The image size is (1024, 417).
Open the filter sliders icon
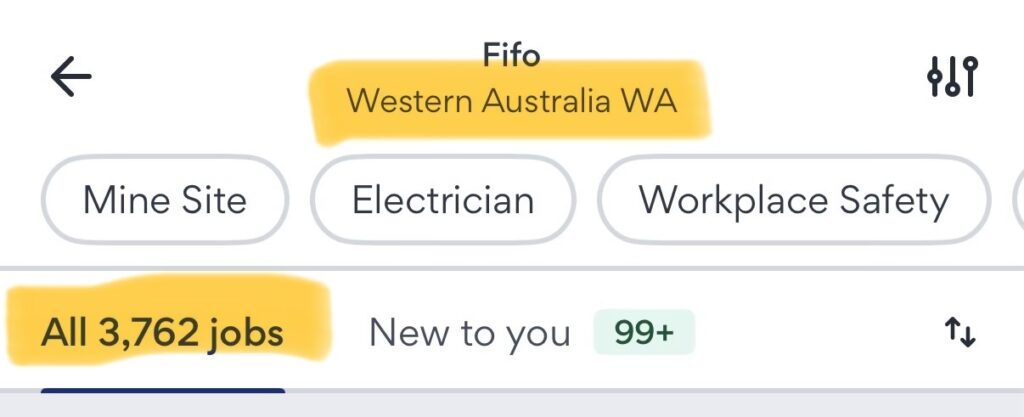(951, 77)
